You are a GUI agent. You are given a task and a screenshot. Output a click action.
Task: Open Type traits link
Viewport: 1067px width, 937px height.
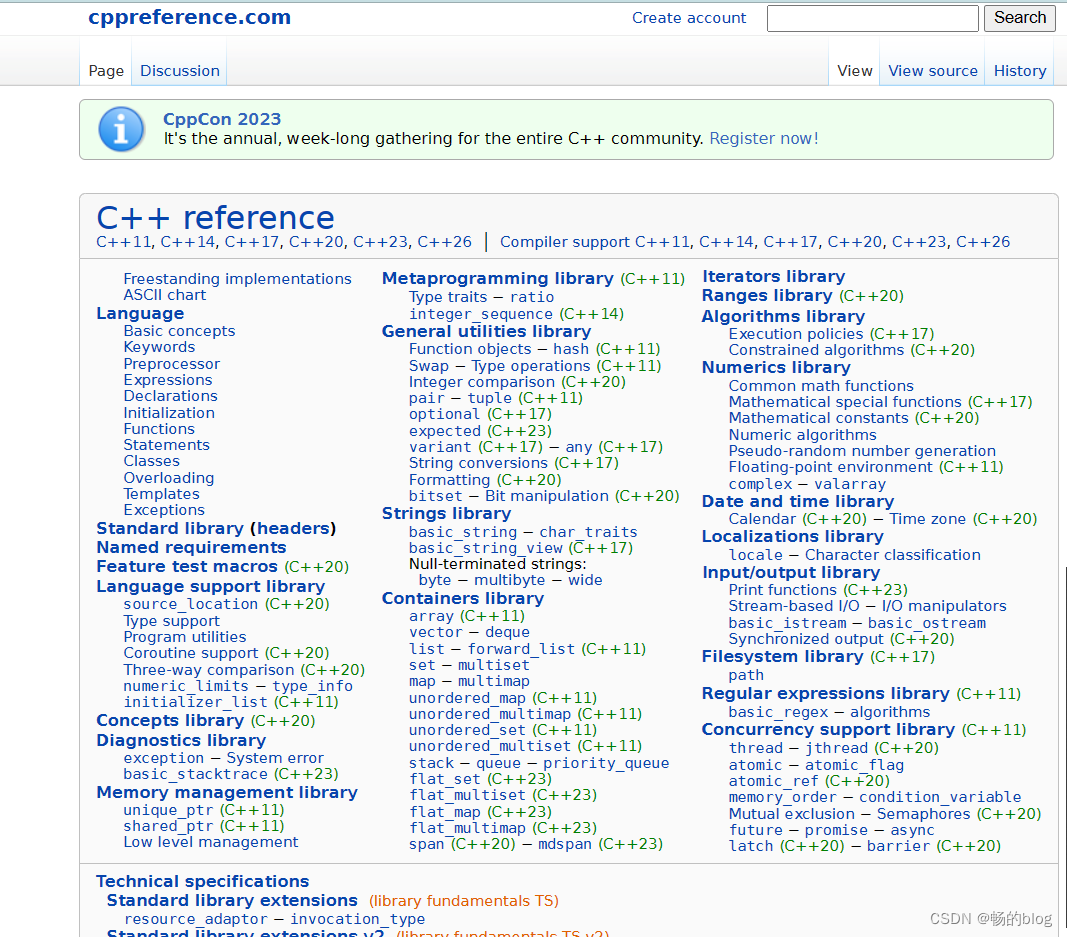448,297
